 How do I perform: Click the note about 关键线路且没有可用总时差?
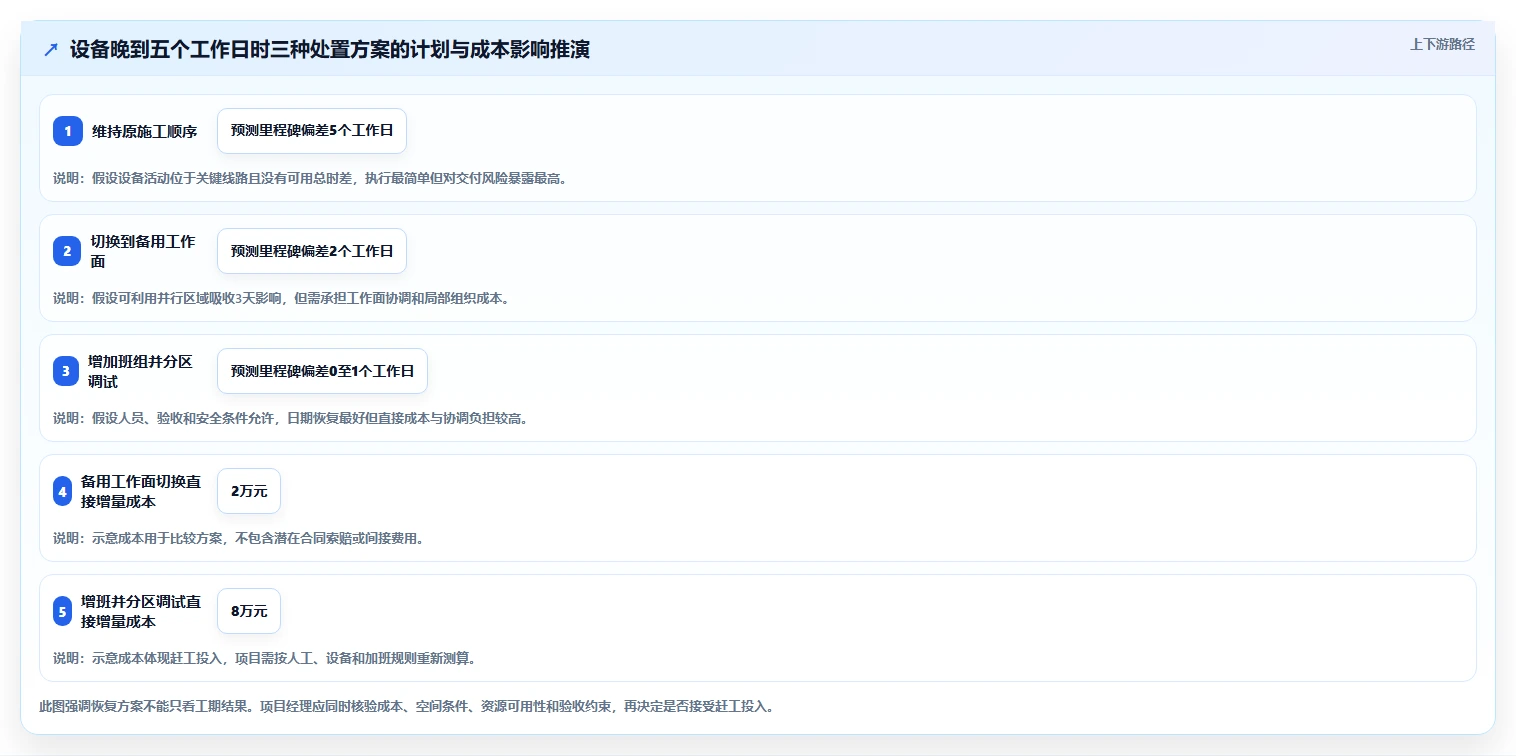[310, 178]
